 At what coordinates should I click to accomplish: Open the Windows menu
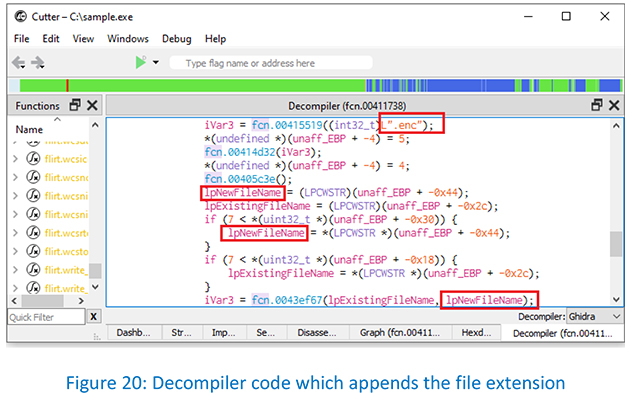coord(128,39)
